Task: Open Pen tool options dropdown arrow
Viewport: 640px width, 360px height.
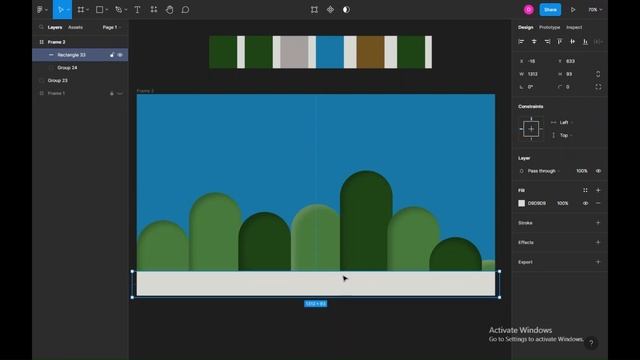Action: point(126,10)
